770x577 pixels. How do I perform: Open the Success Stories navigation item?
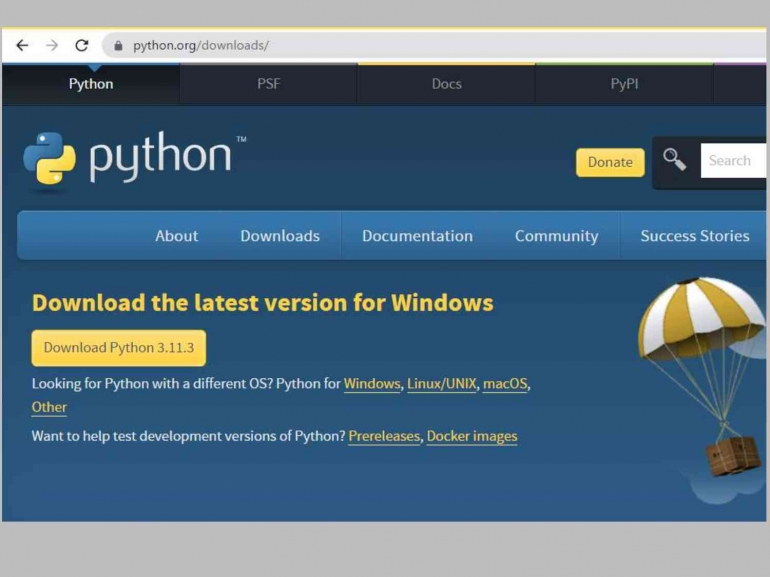pyautogui.click(x=695, y=236)
